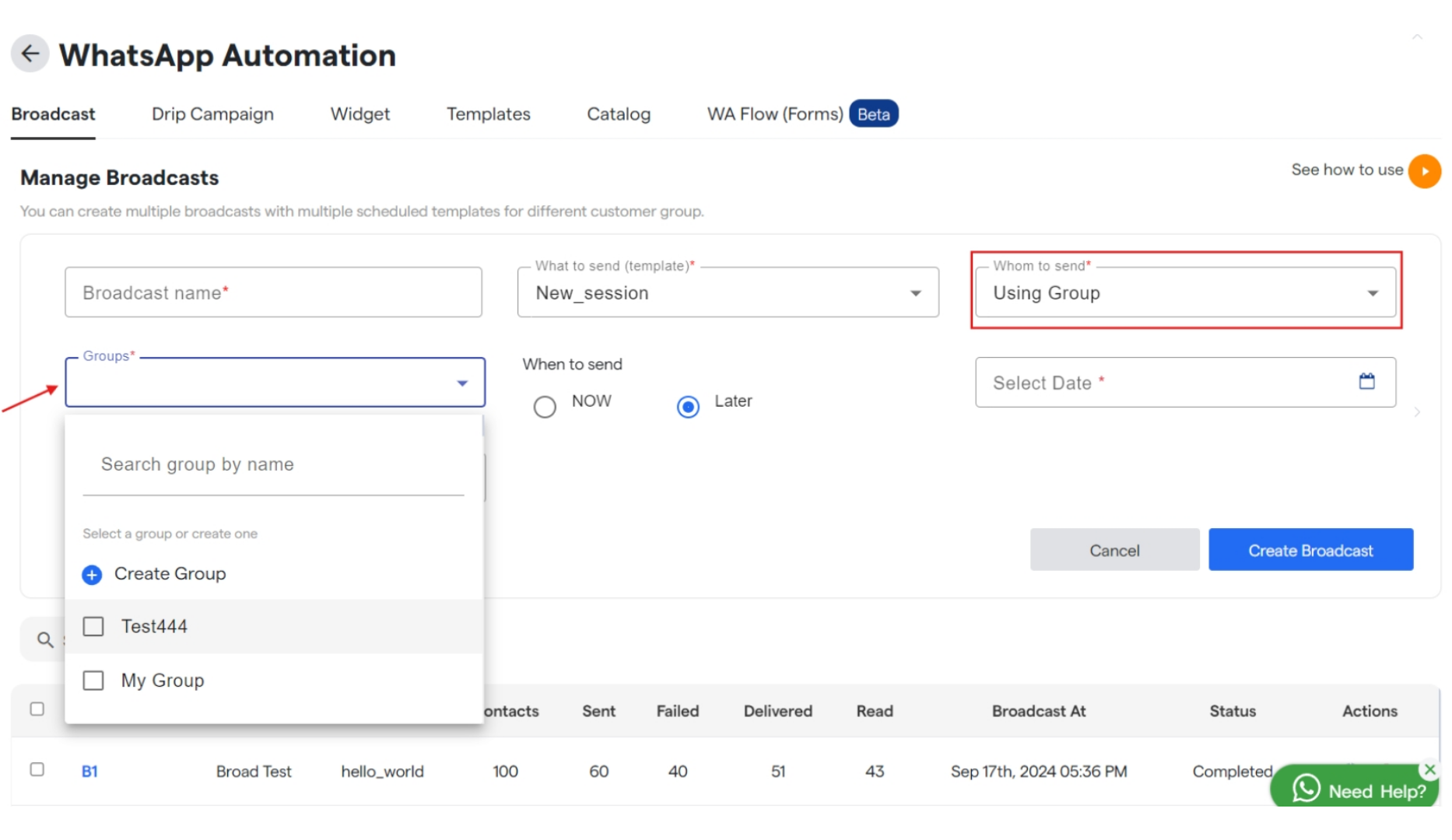Image resolution: width=1452 pixels, height=840 pixels.
Task: Click the Status column header
Action: [1233, 711]
